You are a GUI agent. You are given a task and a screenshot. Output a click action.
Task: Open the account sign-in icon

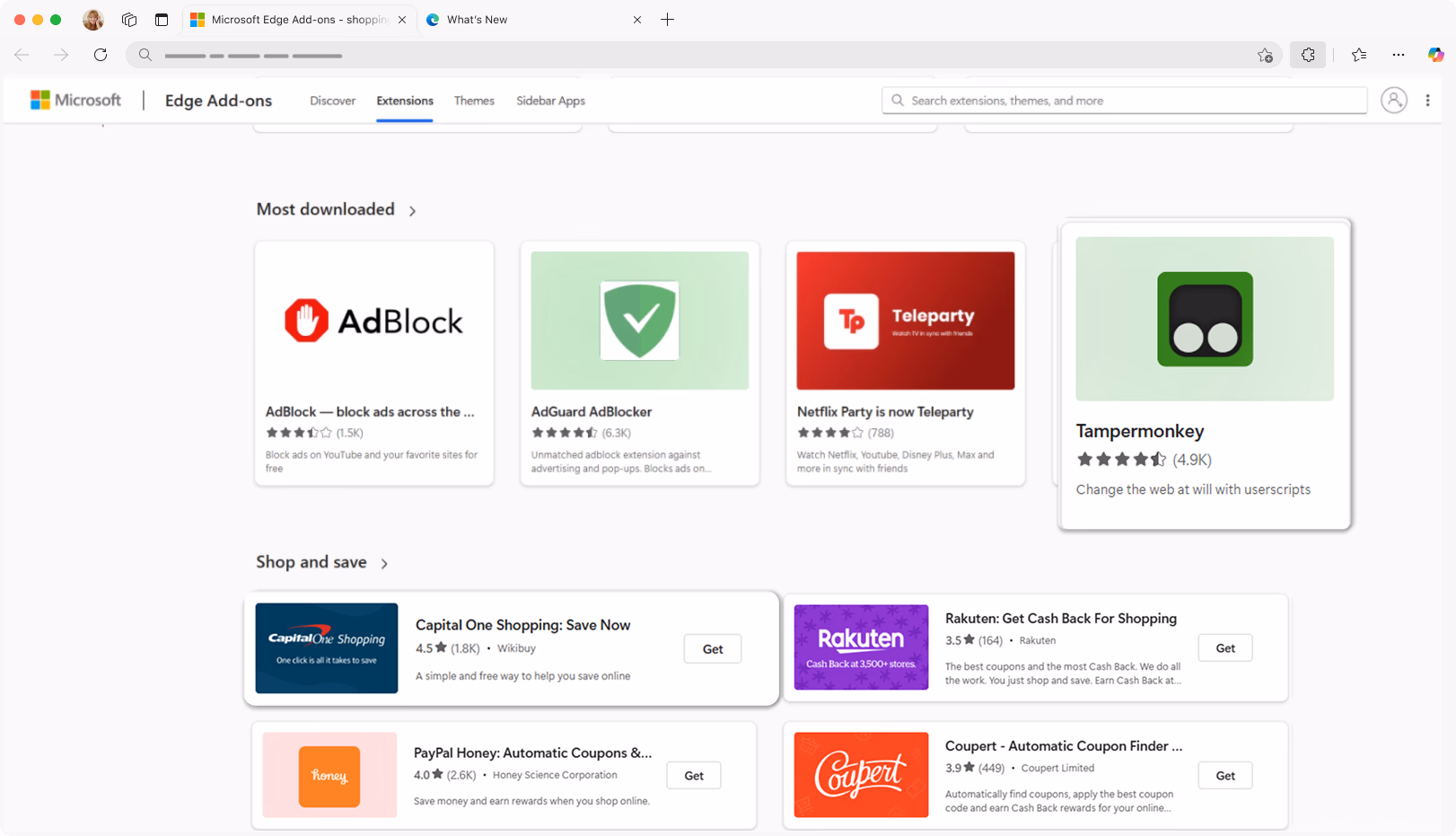tap(1393, 101)
